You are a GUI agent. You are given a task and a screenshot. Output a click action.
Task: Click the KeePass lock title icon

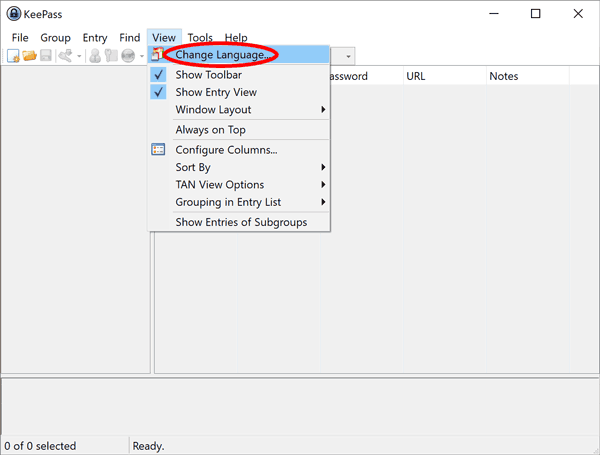click(x=14, y=14)
